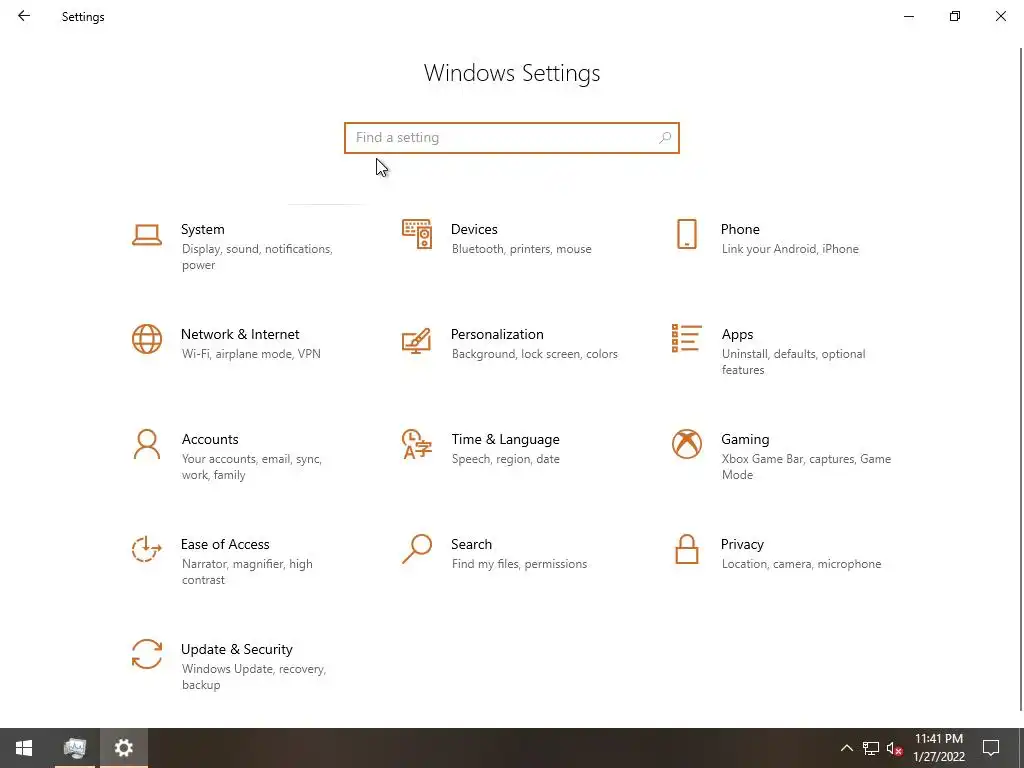1024x768 pixels.
Task: Open the Search magnifier category icon
Action: coord(417,549)
